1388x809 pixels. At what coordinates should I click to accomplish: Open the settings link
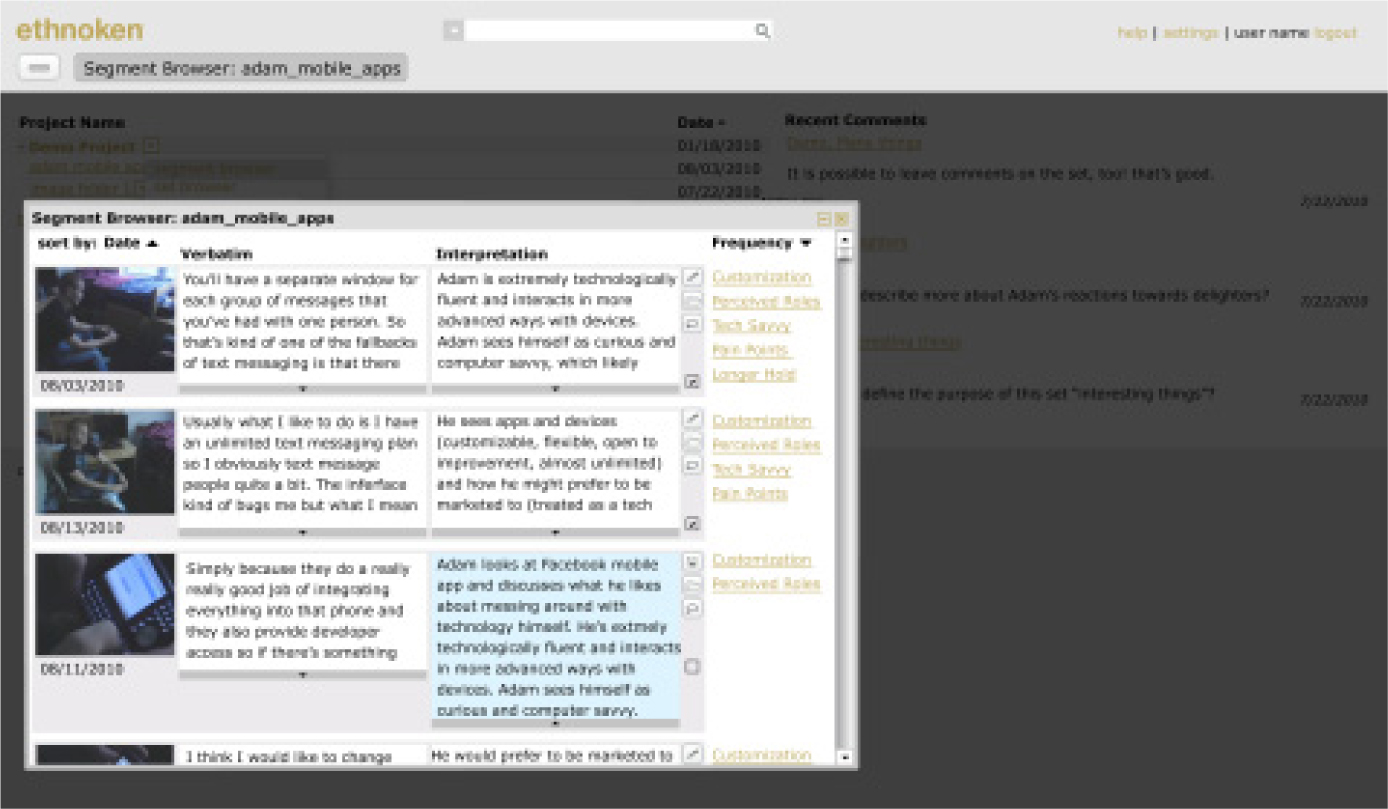pyautogui.click(x=1191, y=33)
